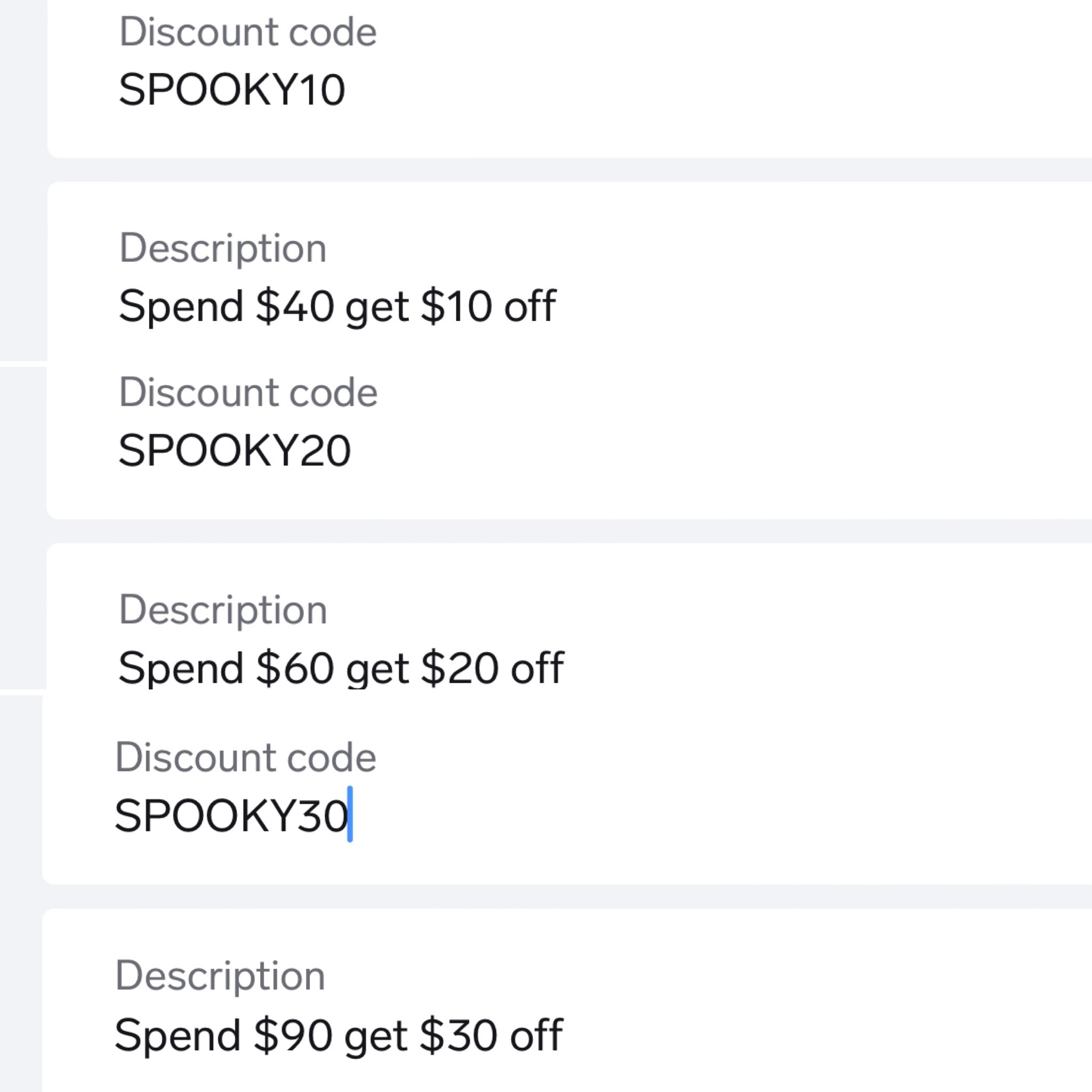Place cursor on "$90" in the description
The width and height of the screenshot is (1092, 1092).
click(293, 1034)
